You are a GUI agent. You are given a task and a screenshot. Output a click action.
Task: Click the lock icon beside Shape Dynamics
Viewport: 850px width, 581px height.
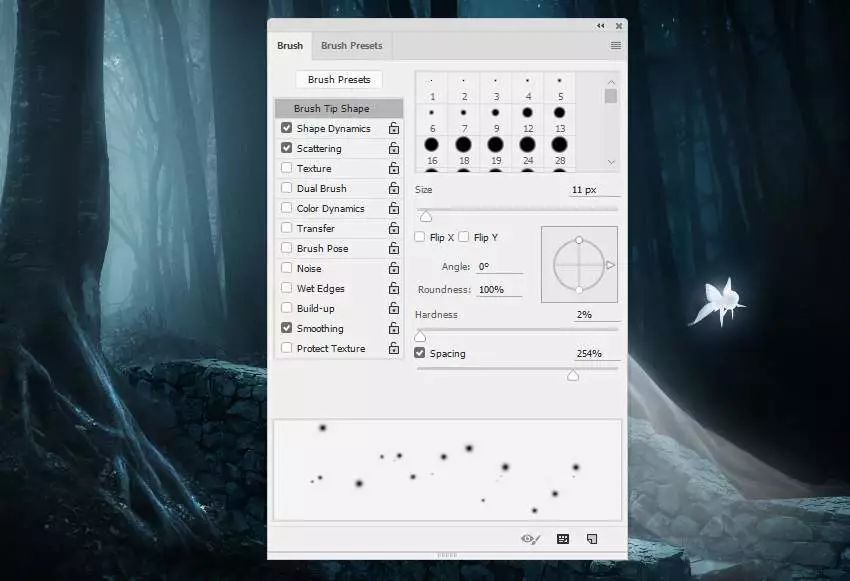coord(394,129)
